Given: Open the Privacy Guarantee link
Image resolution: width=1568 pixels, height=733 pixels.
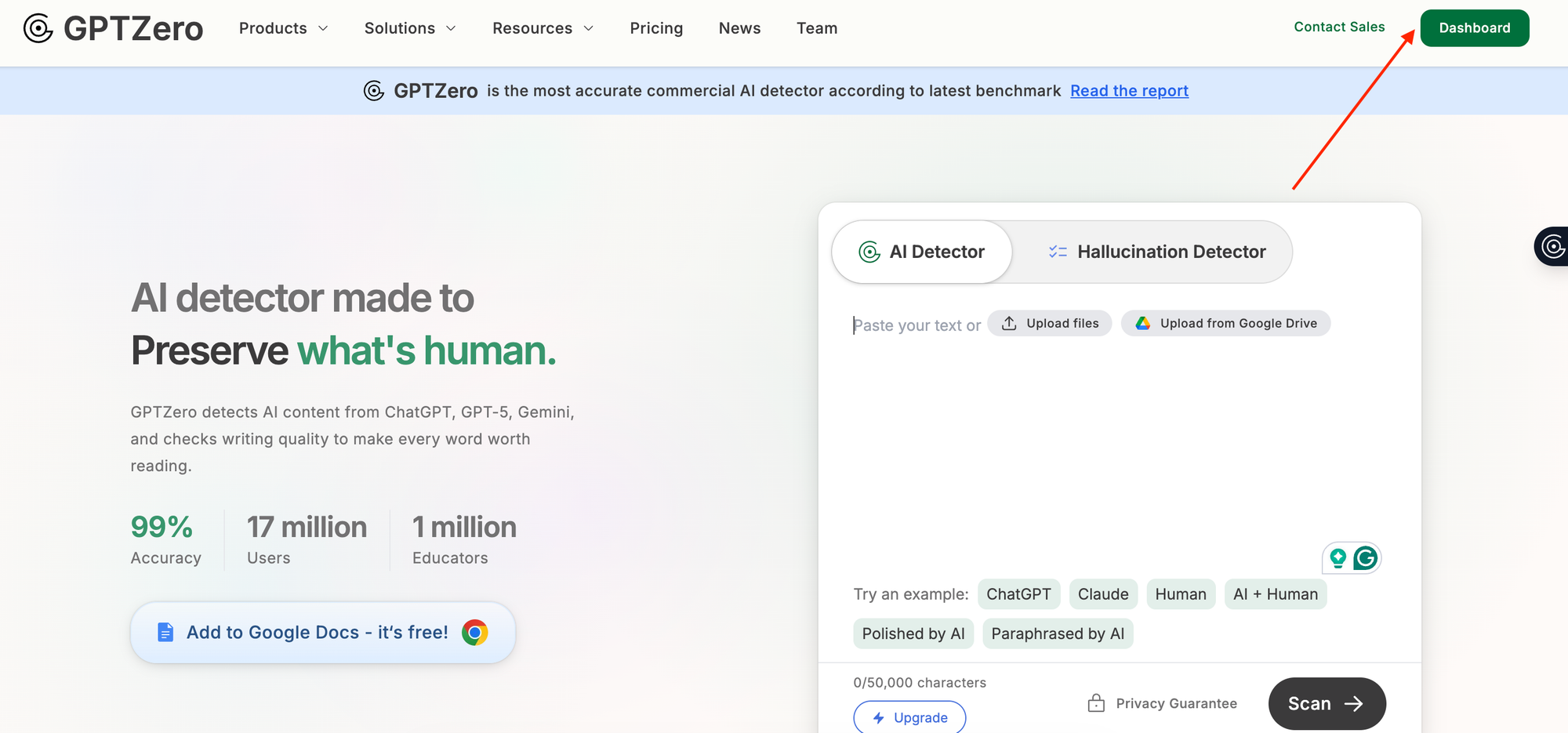Looking at the screenshot, I should click(1163, 703).
